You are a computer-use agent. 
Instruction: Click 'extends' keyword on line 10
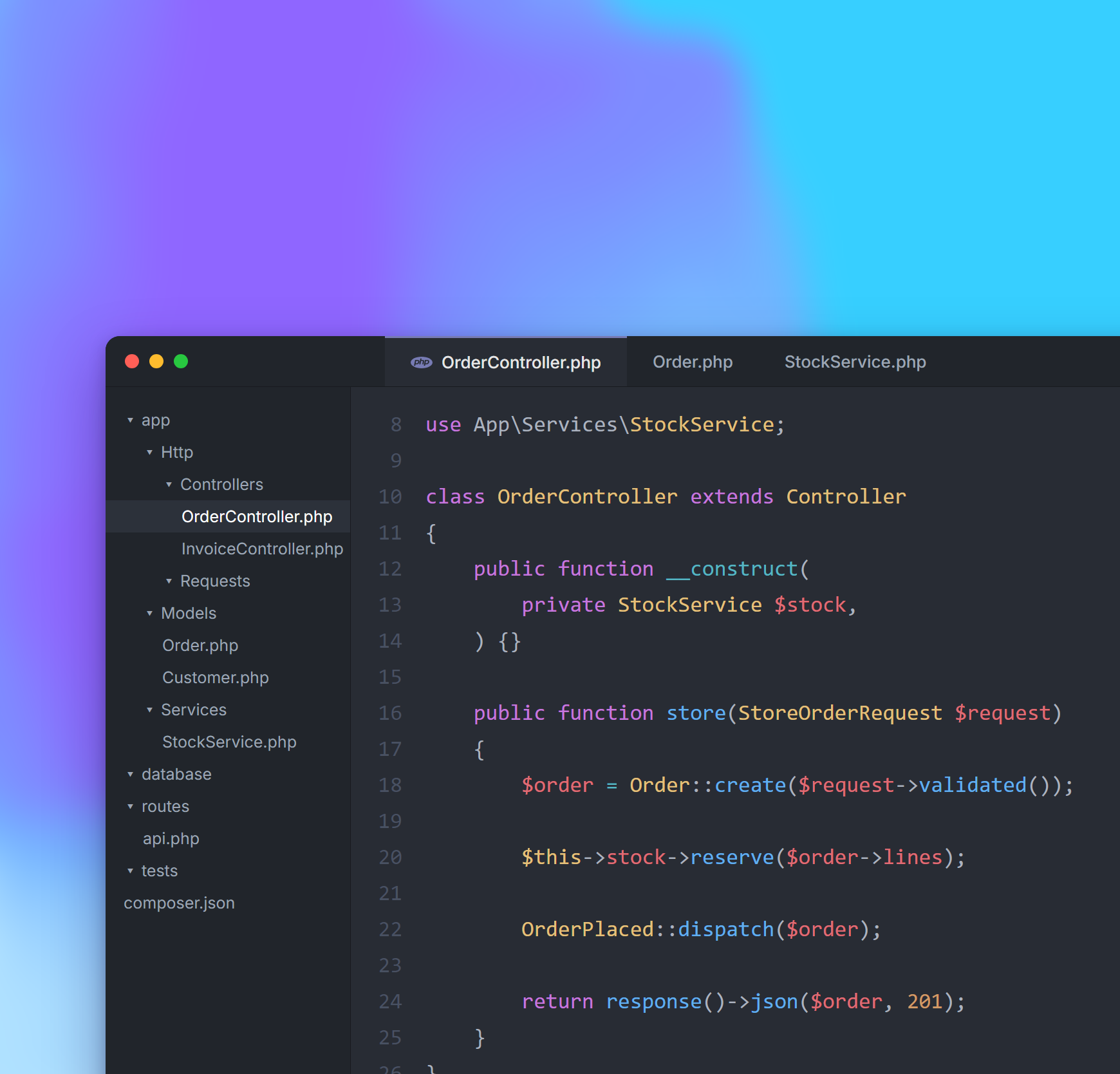pos(732,496)
